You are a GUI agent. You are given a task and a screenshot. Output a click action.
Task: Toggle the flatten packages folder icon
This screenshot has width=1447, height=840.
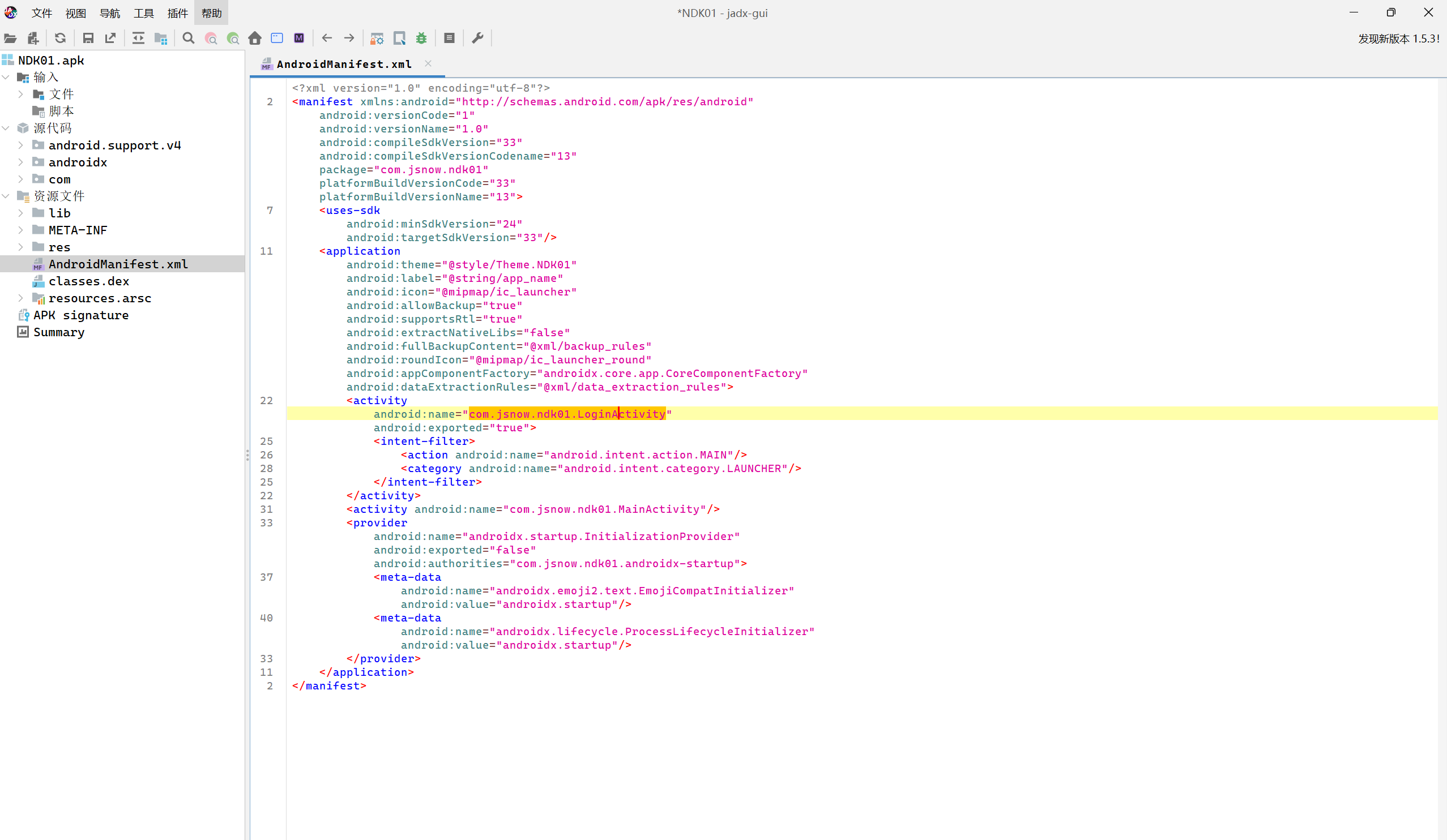(161, 38)
